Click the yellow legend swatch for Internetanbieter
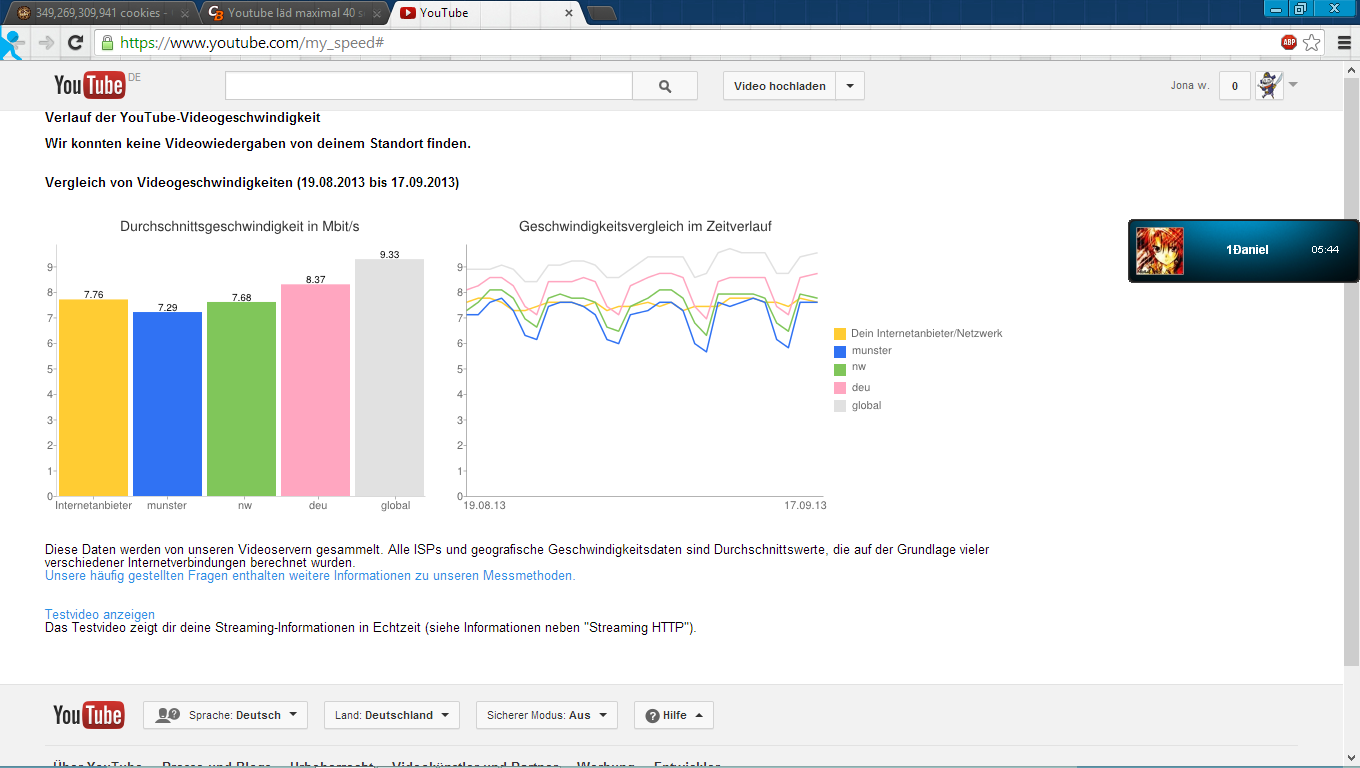Viewport: 1360px width, 768px height. tap(840, 334)
